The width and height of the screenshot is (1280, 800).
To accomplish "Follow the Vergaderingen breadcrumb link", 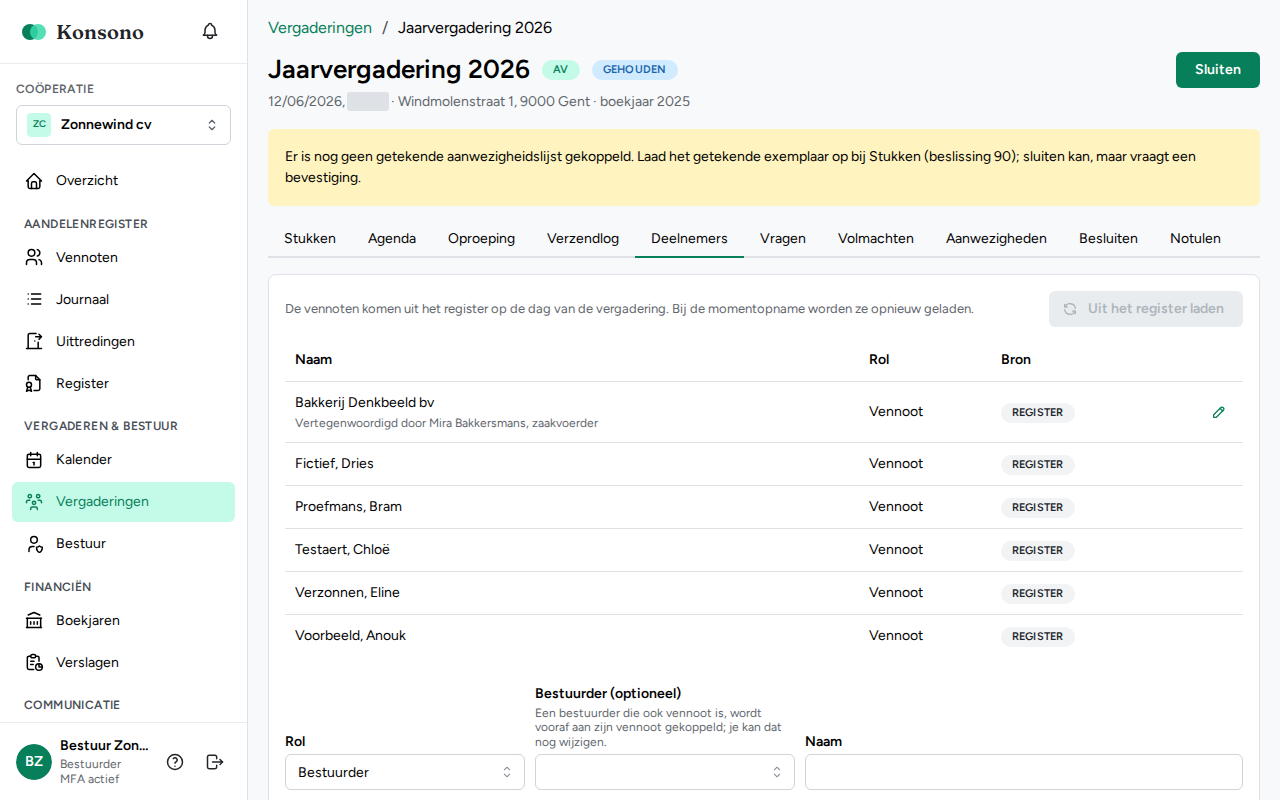I will [320, 28].
